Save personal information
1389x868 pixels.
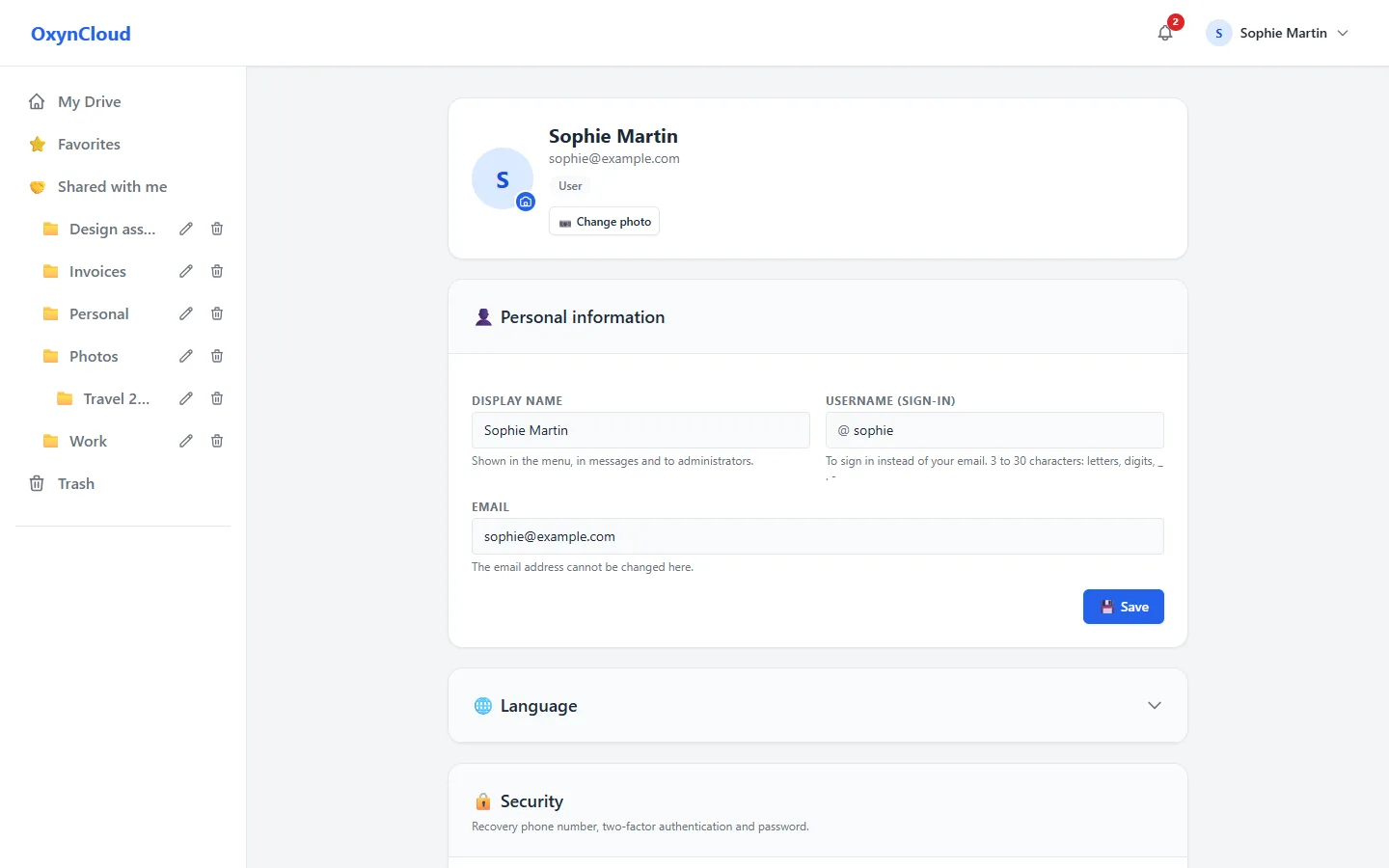1124,607
